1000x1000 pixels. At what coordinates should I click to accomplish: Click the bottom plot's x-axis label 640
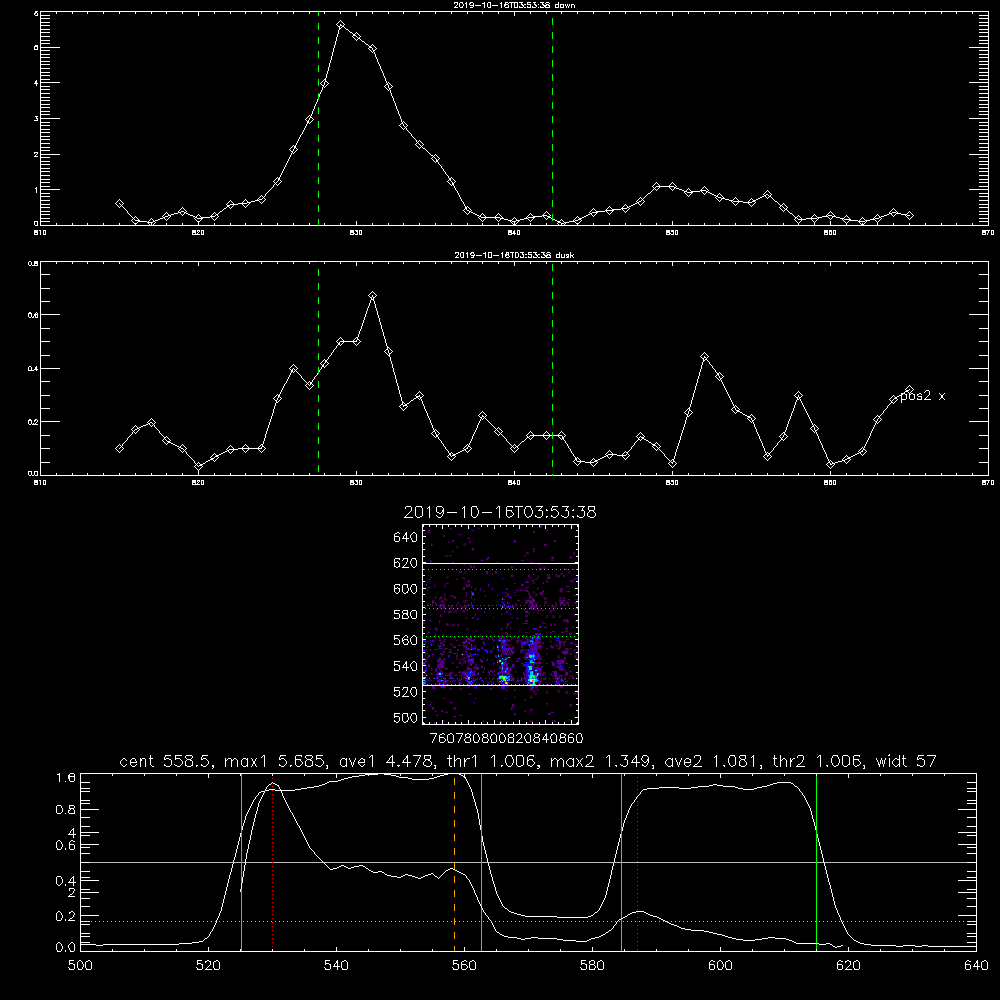[x=976, y=966]
